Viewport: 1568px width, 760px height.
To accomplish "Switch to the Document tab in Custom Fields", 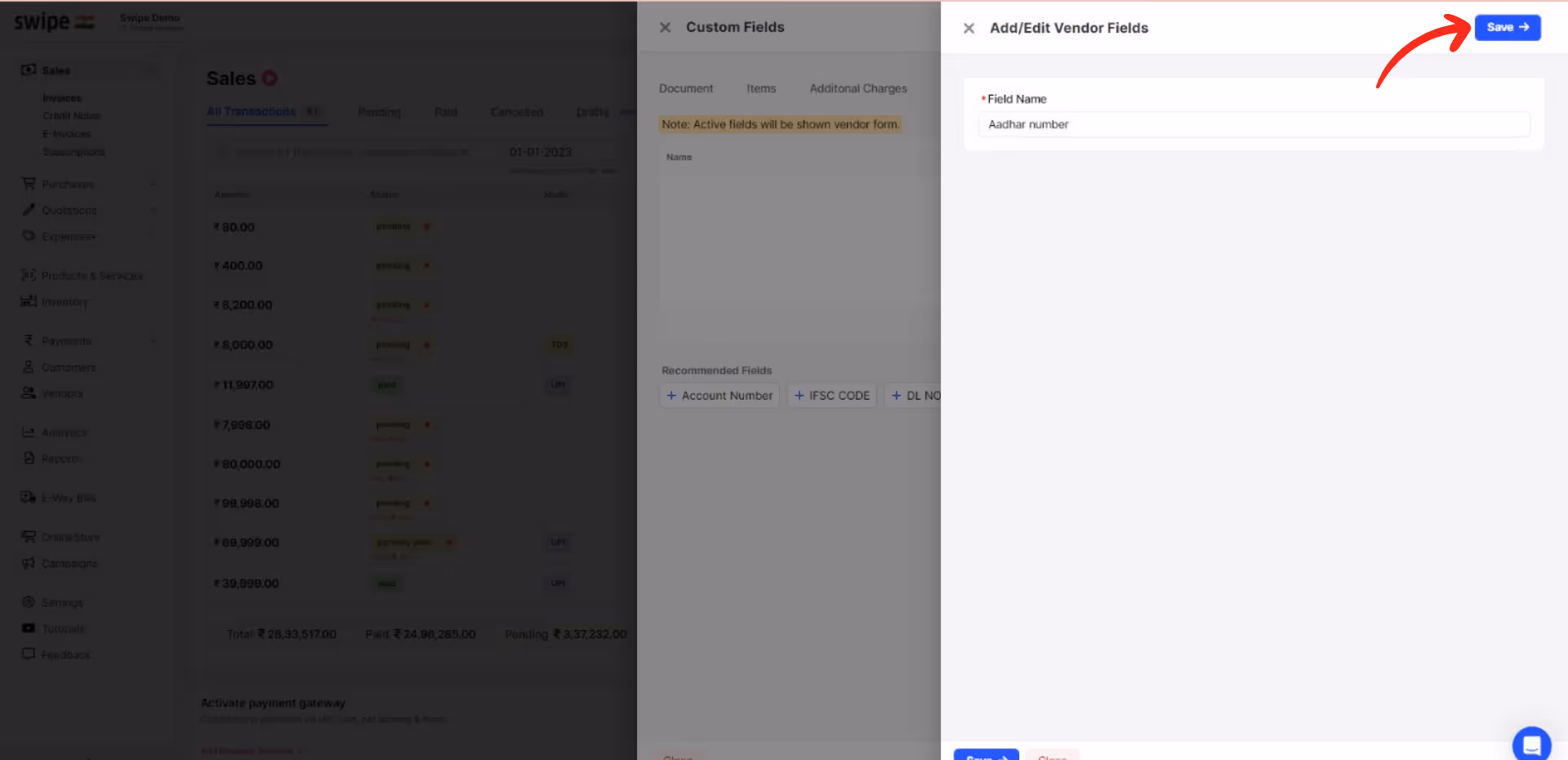I will click(686, 88).
